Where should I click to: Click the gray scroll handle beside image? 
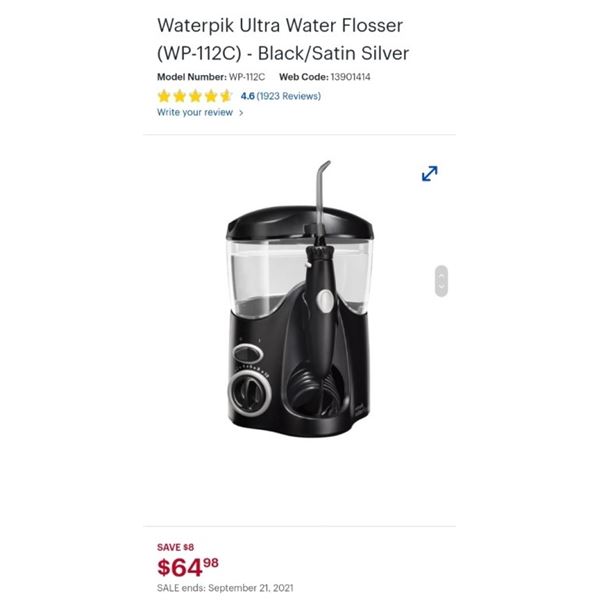pyautogui.click(x=441, y=281)
